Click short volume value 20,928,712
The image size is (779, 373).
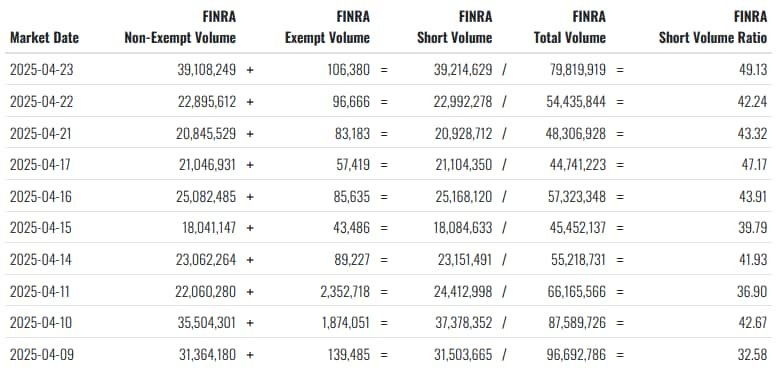(463, 134)
